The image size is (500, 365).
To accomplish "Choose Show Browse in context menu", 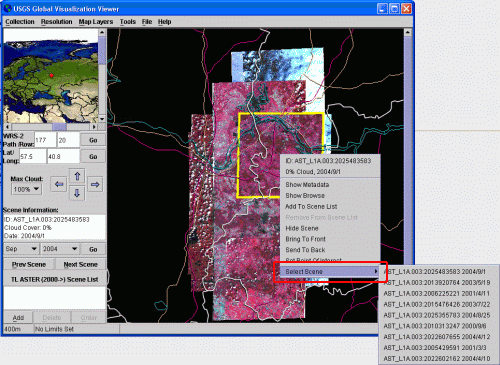I will click(330, 196).
